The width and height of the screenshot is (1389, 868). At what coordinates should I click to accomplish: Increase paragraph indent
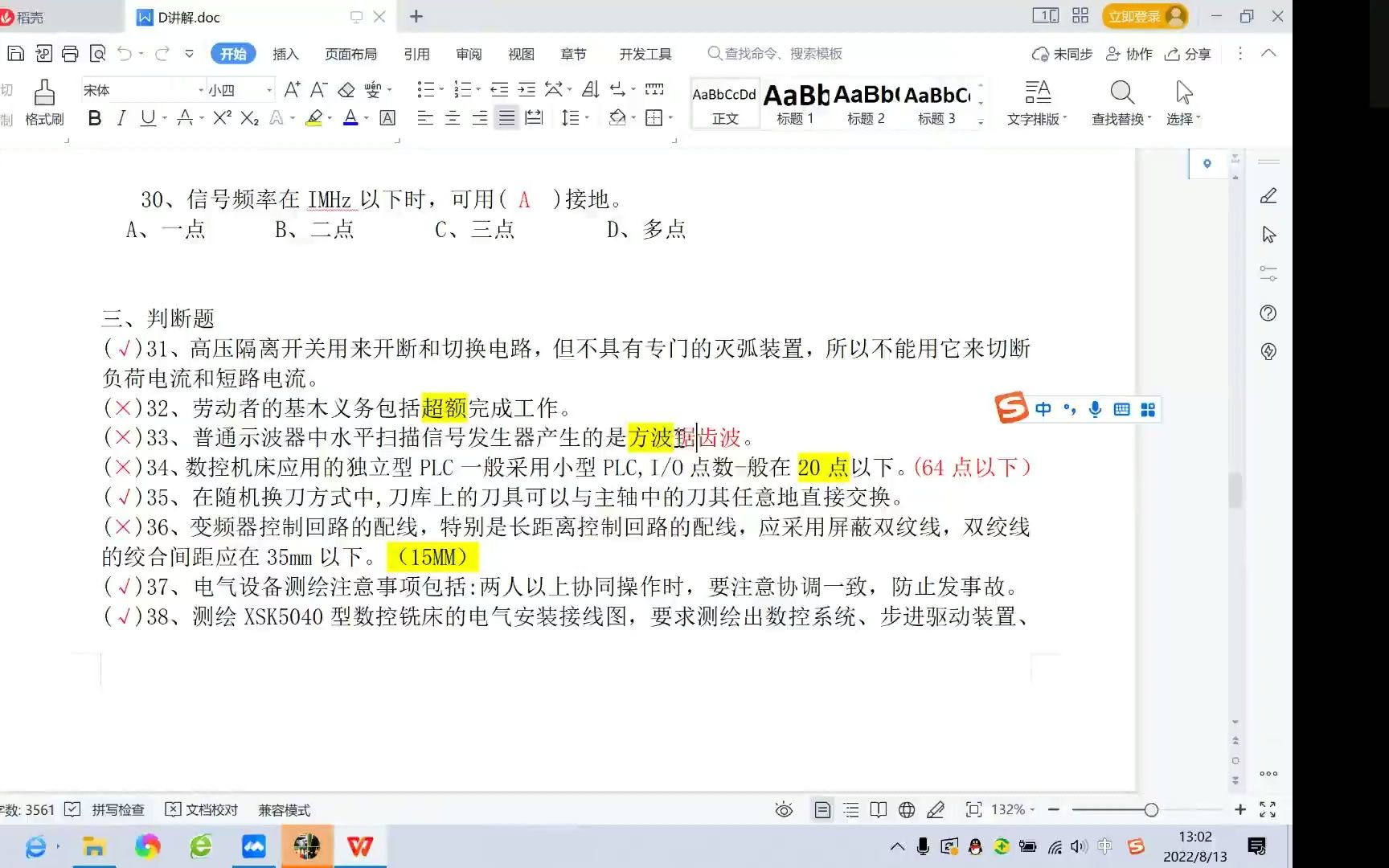coord(527,89)
